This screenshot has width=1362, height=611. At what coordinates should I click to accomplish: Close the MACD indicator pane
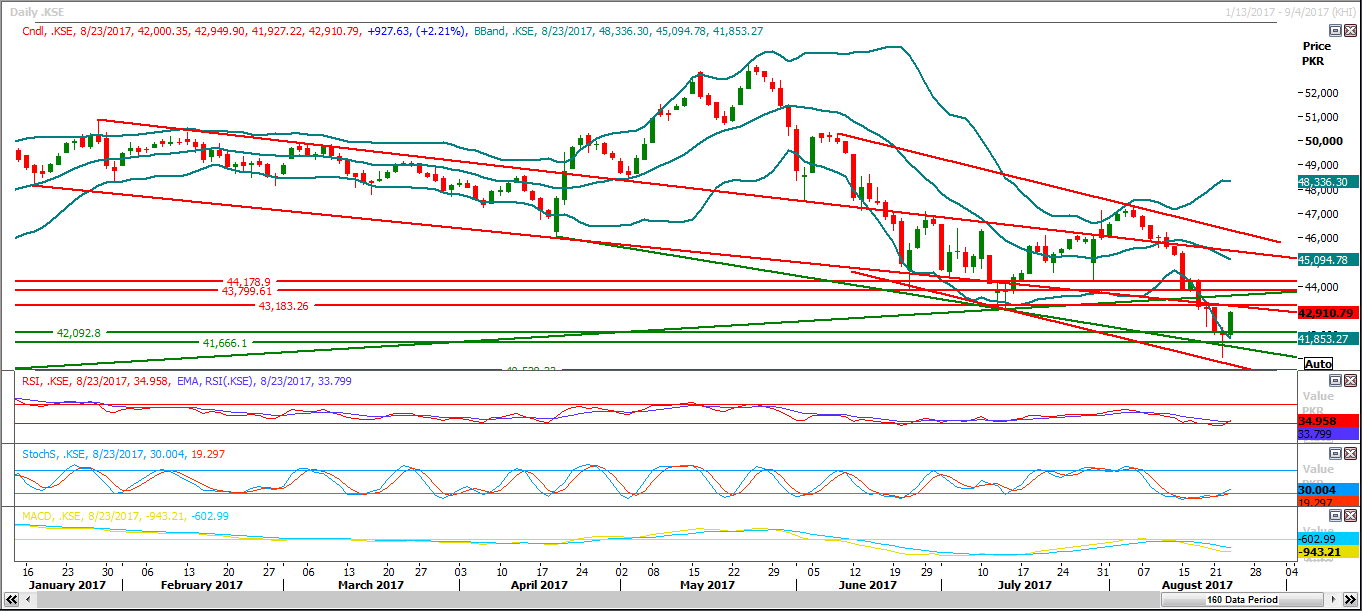pyautogui.click(x=1351, y=515)
